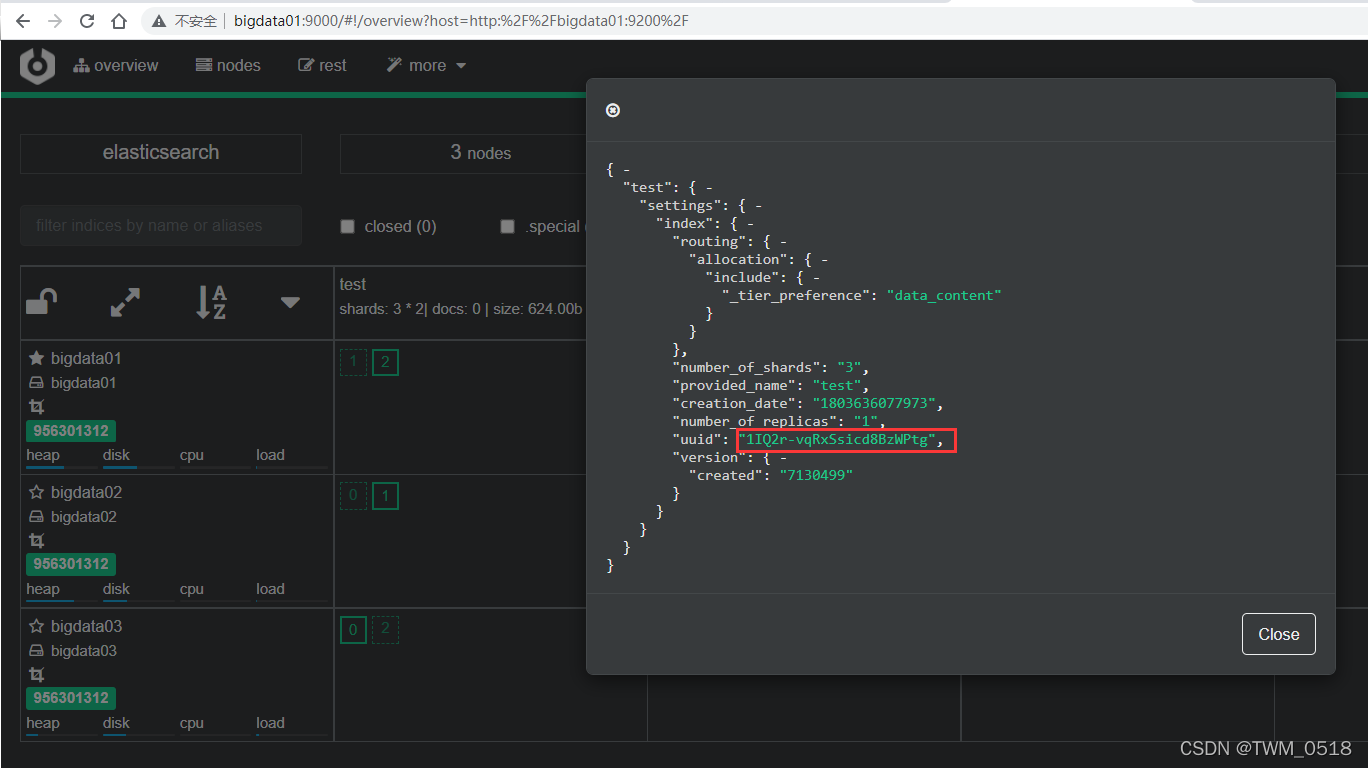Click the 956301312 badge for bigdata03
1368x768 pixels.
[x=71, y=698]
